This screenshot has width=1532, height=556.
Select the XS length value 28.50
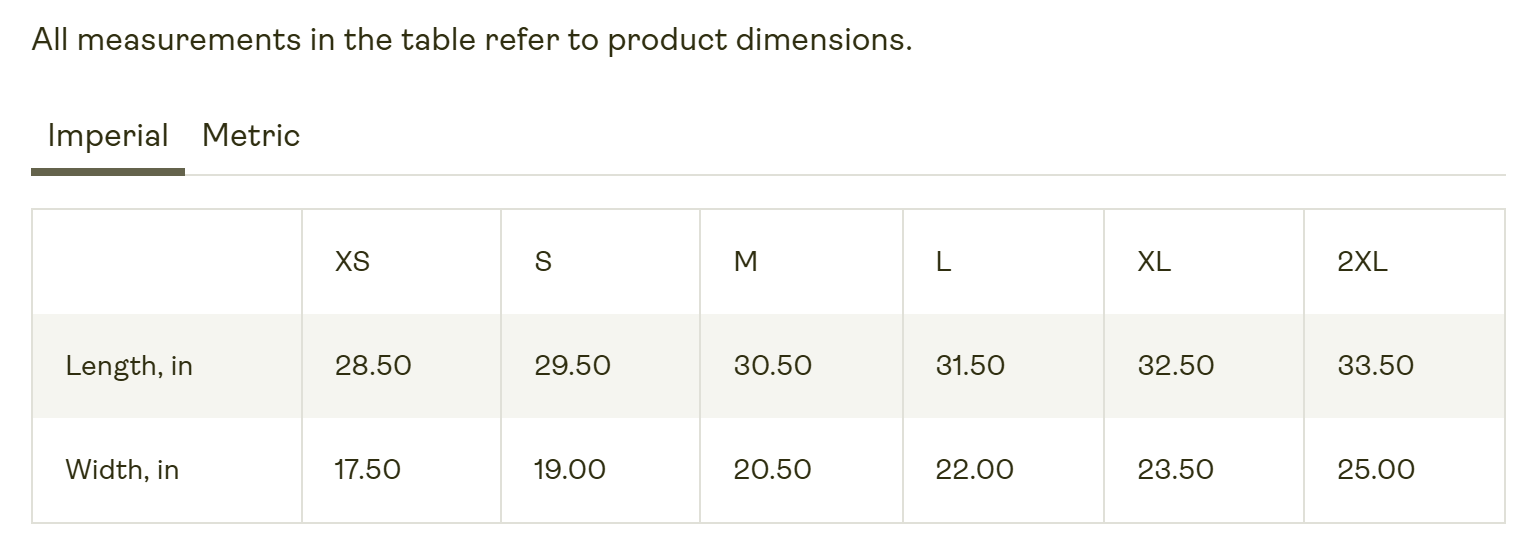point(373,366)
